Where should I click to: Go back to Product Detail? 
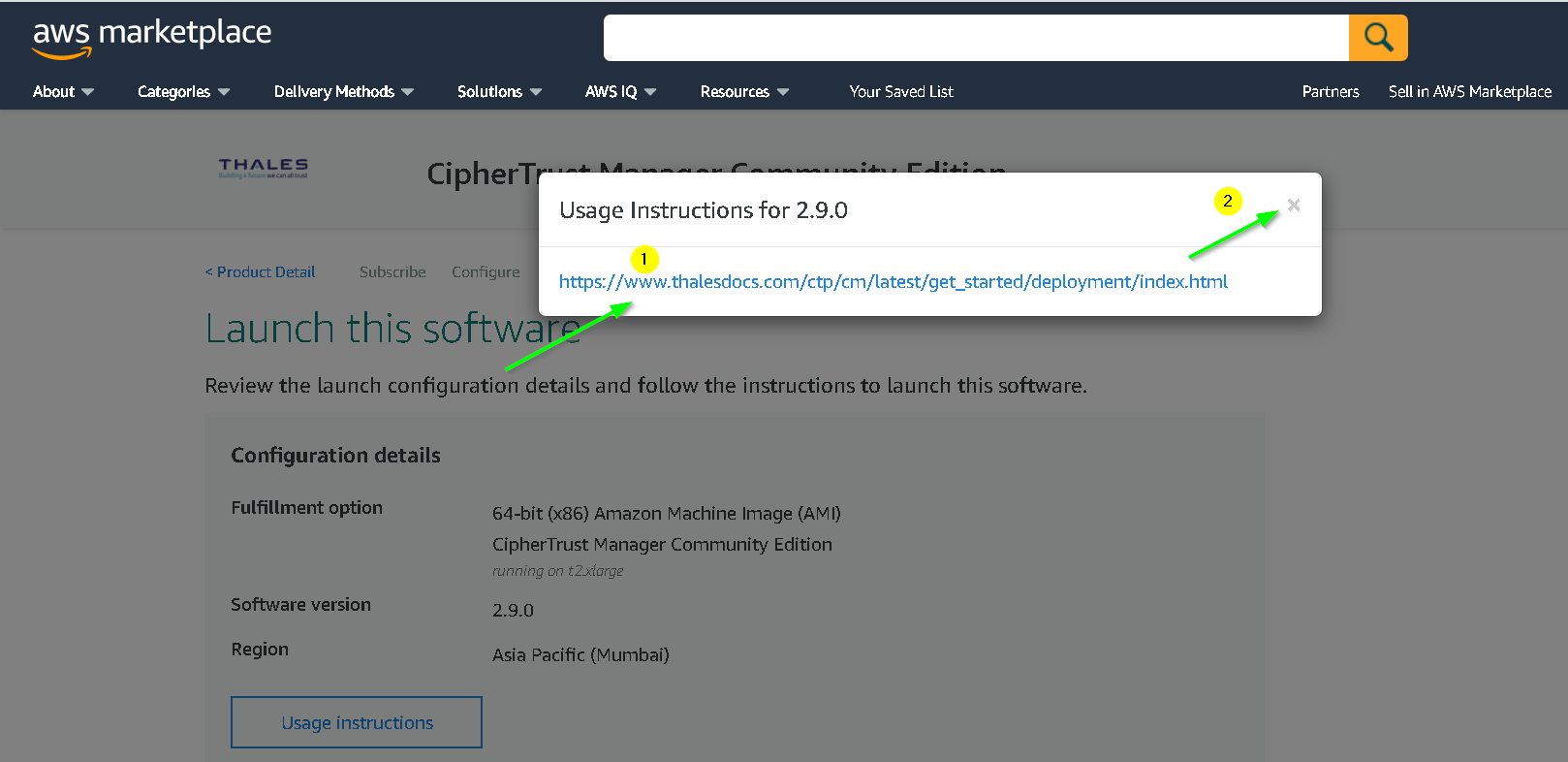(260, 272)
